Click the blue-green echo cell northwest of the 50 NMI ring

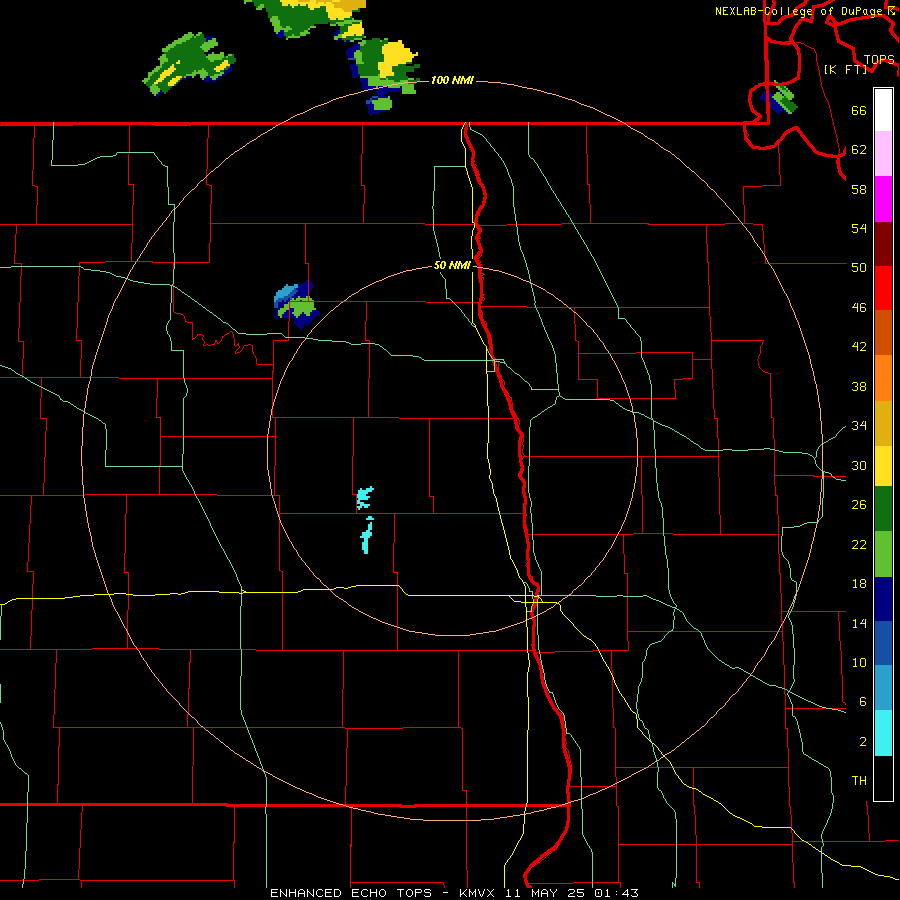[x=296, y=305]
